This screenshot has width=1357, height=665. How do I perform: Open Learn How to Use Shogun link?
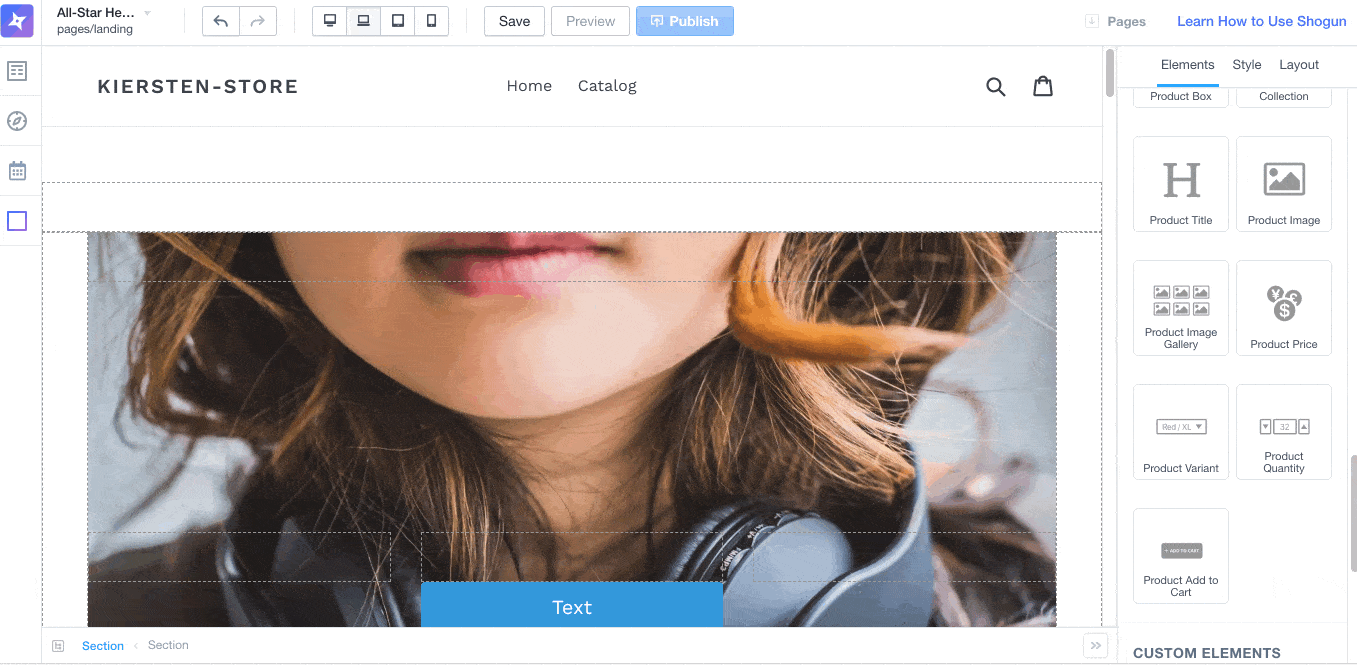coord(1261,21)
